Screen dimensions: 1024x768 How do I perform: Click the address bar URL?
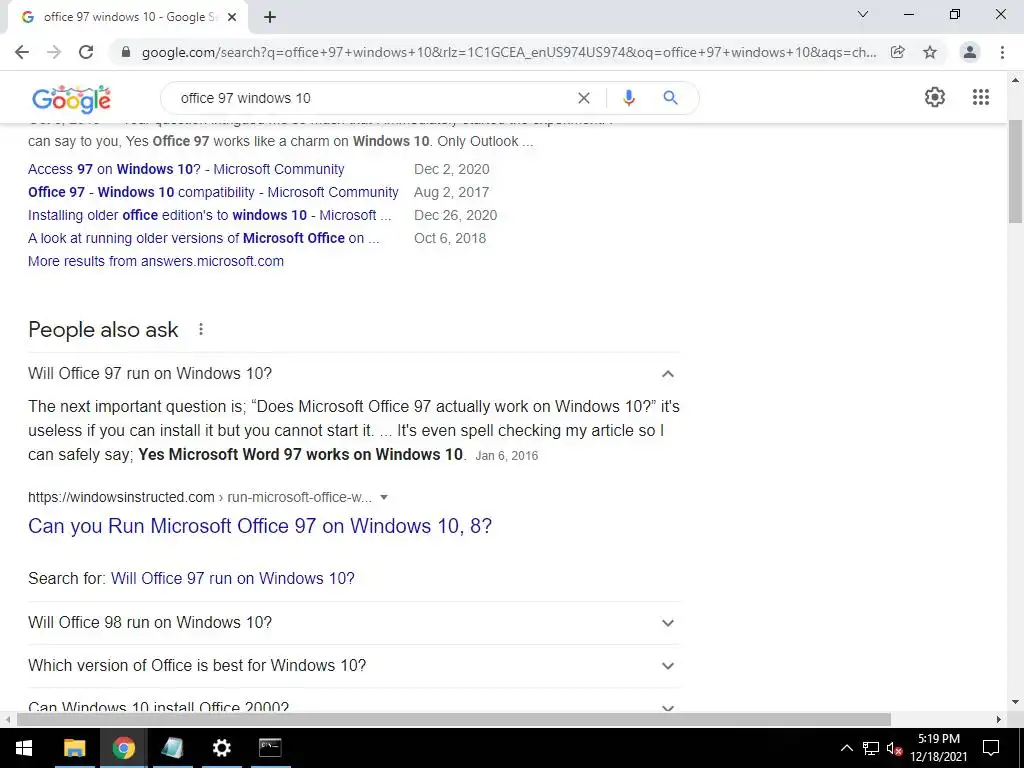508,52
